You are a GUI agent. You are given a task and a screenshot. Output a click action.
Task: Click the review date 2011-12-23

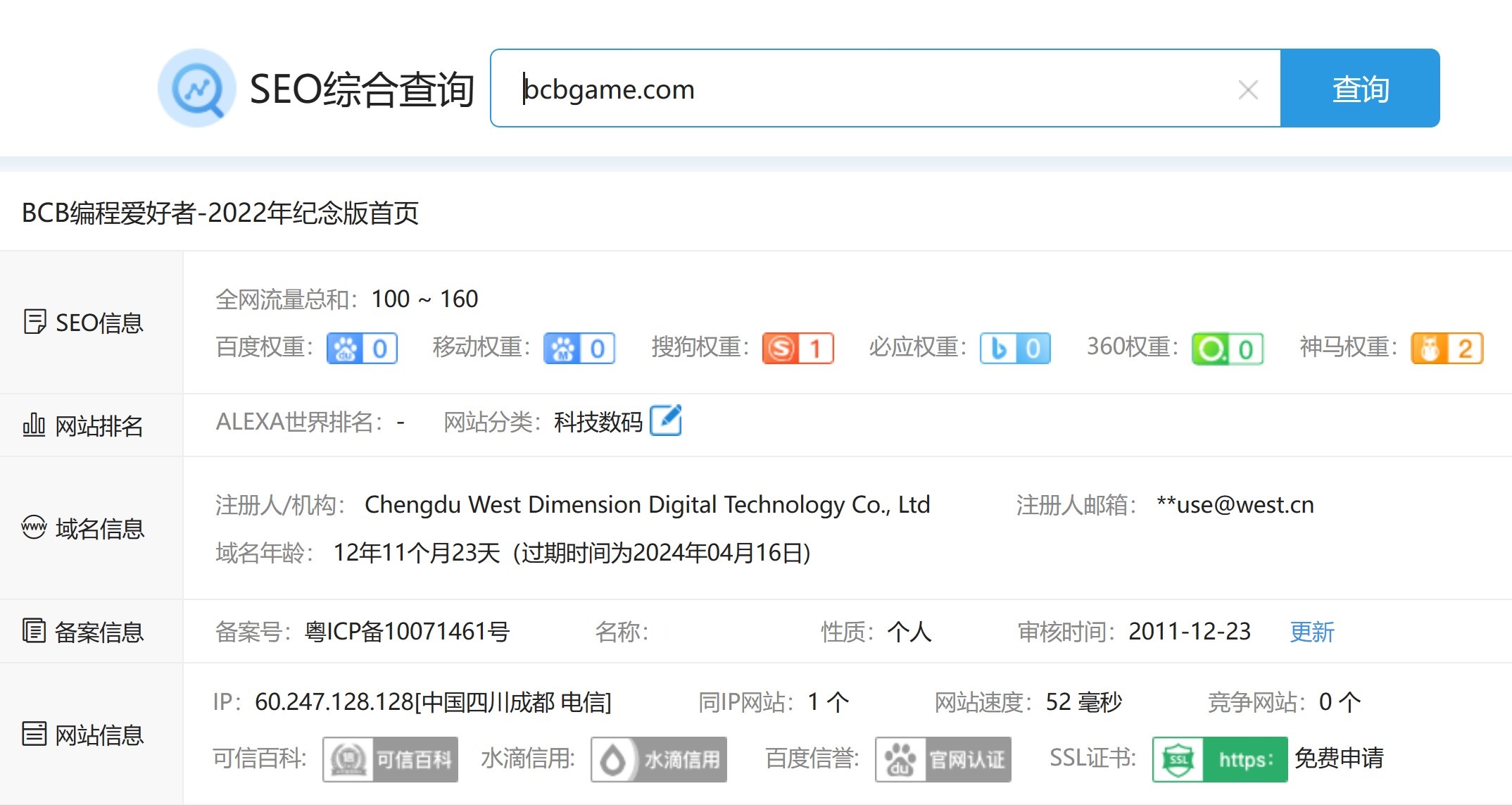1190,632
